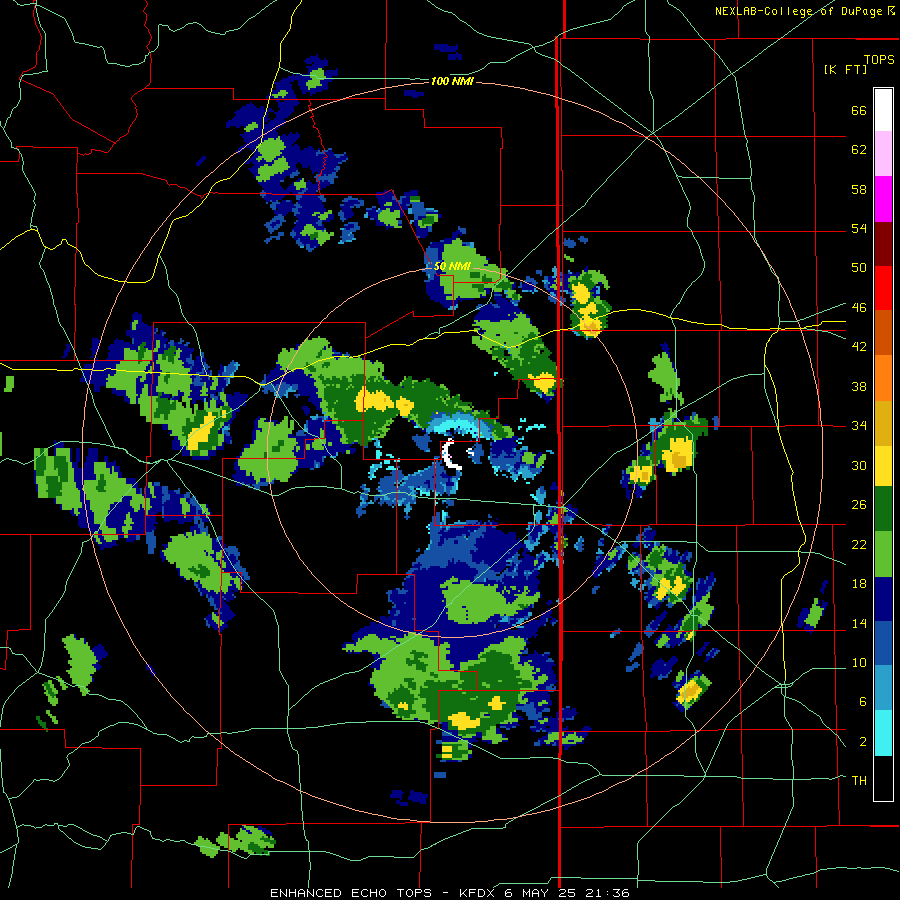Screen dimensions: 900x900
Task: Select the '58' legend value
Action: (x=859, y=189)
